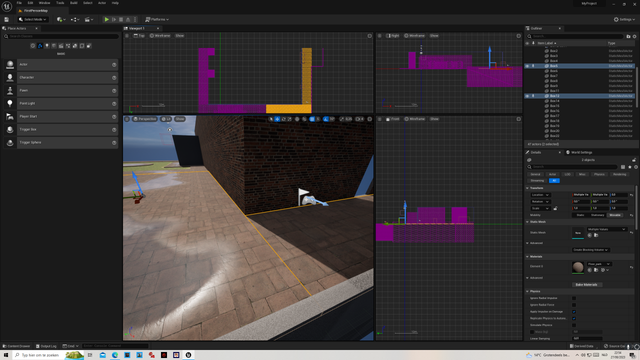Click the reset Location to default arrow
Screen dimensions: 640x360
pyautogui.click(x=631, y=195)
